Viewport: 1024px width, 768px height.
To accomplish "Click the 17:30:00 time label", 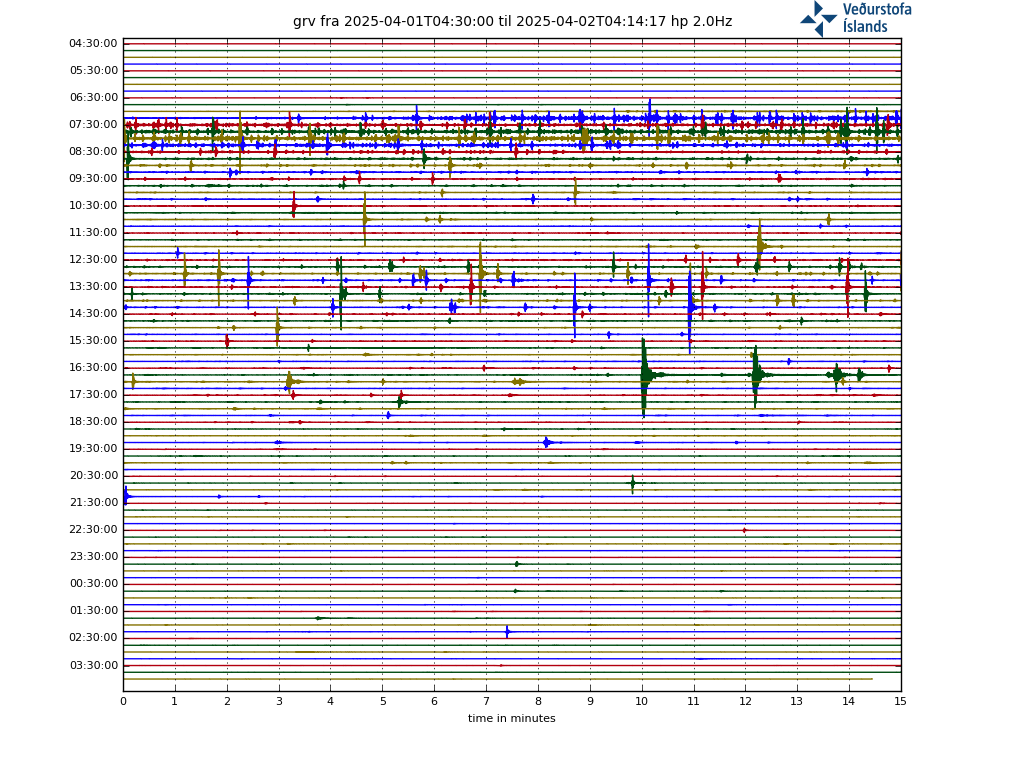I will coord(93,394).
